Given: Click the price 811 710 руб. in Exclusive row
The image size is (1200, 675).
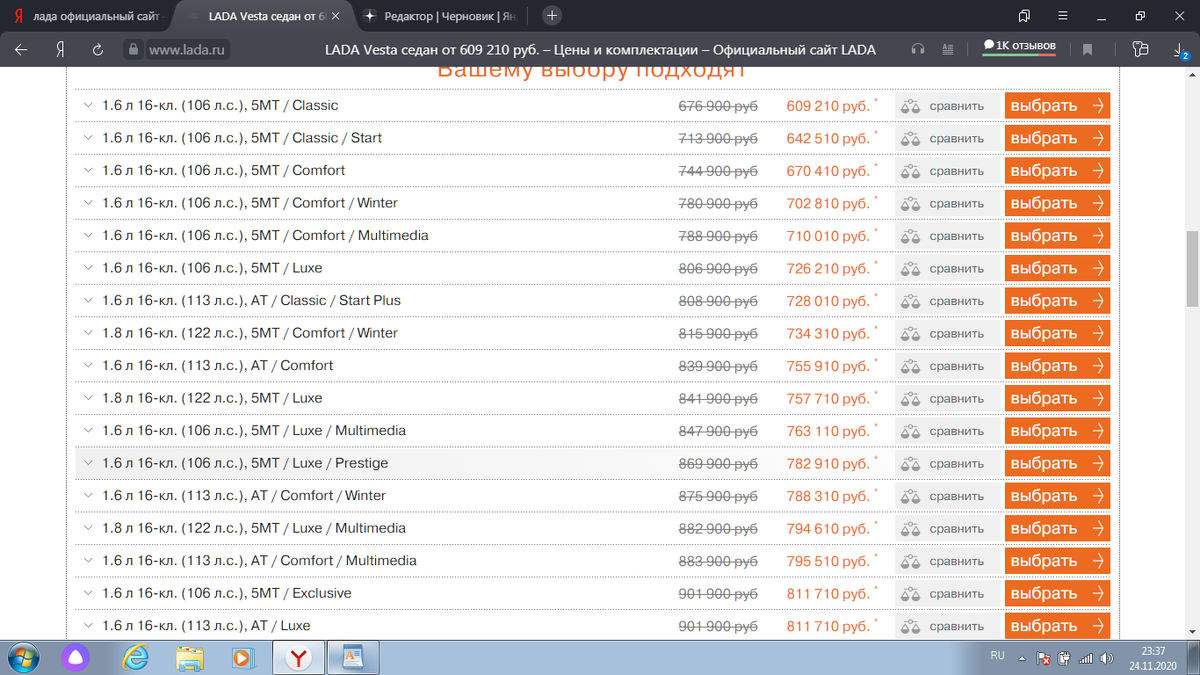Looking at the screenshot, I should pos(828,594).
